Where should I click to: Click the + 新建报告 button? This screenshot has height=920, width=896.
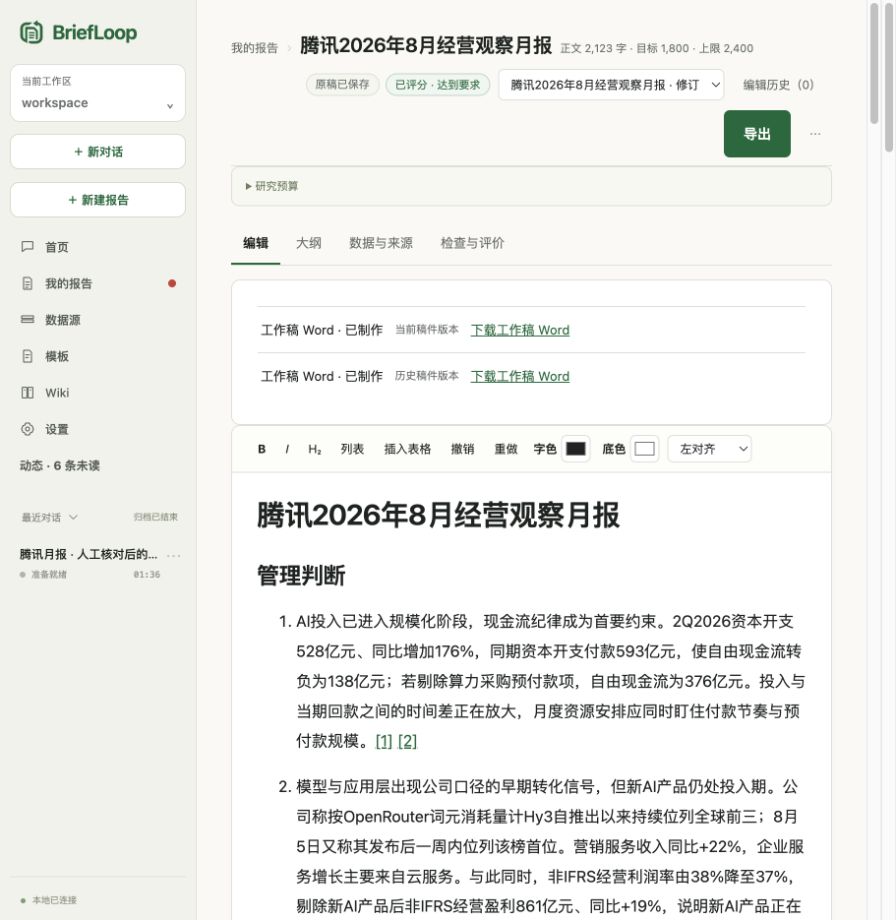(98, 200)
